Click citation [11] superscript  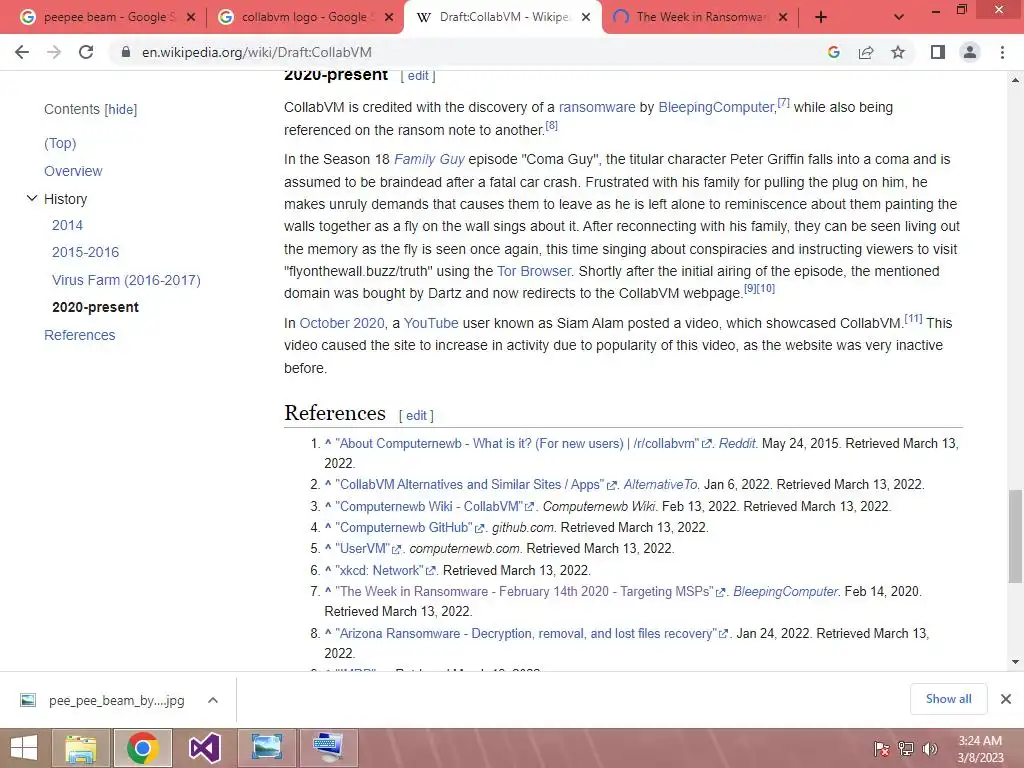913,319
